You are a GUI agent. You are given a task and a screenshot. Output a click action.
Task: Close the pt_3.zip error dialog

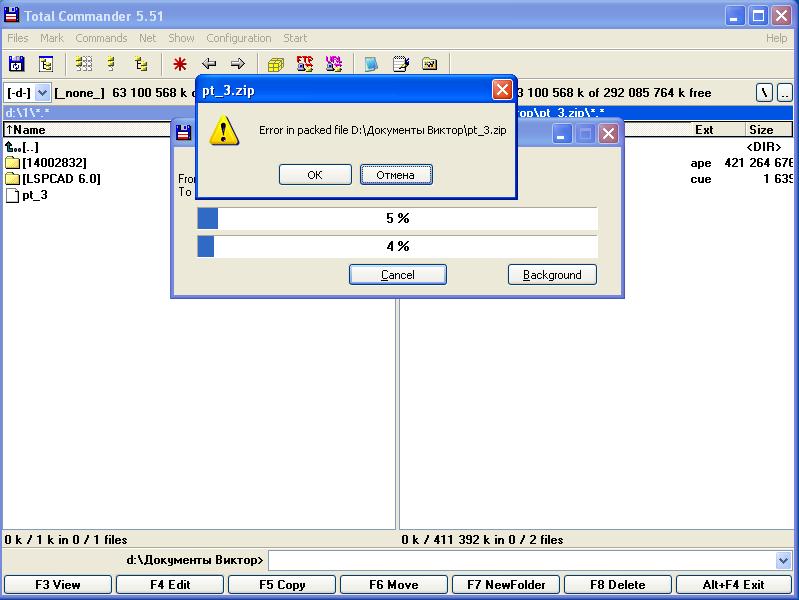point(502,90)
